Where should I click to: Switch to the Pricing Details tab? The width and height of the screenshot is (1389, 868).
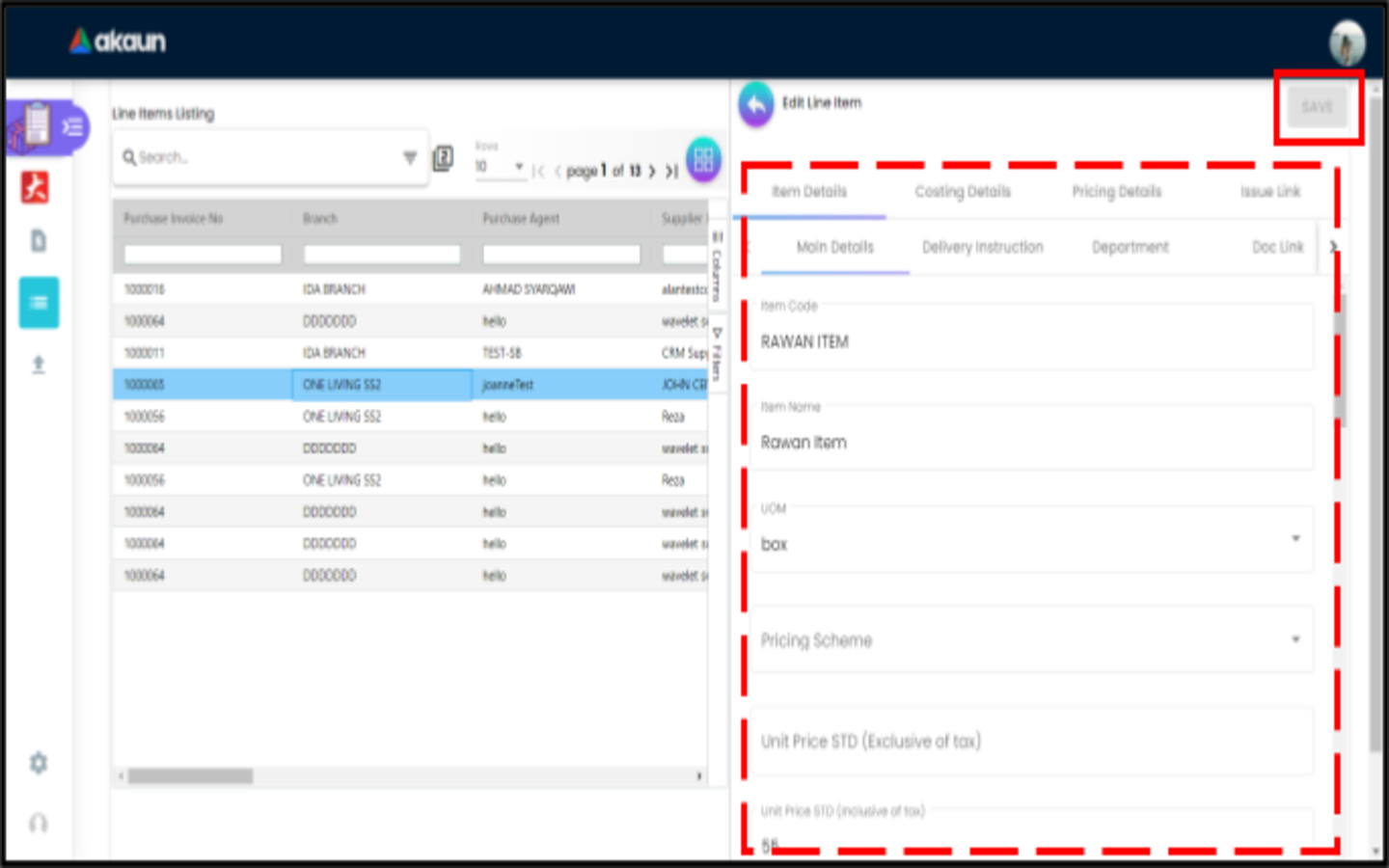coord(1117,192)
